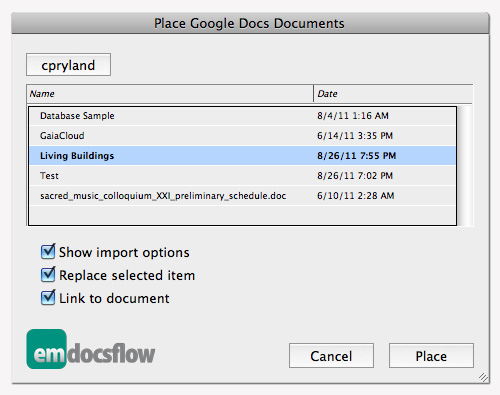The width and height of the screenshot is (500, 395).
Task: Cancel the Place Google Docs dialog
Action: (331, 356)
